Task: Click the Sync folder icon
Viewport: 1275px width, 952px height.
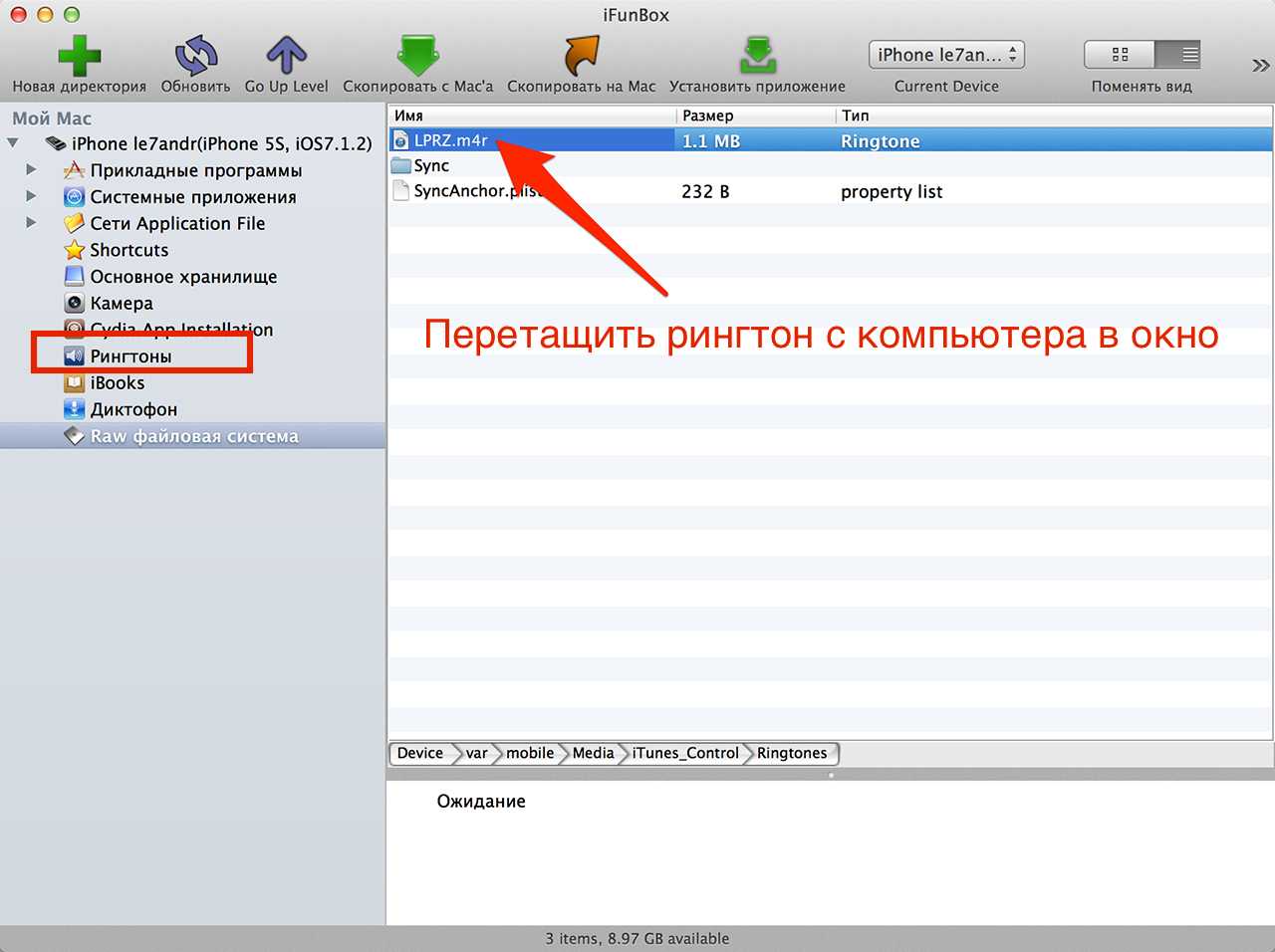Action: (400, 165)
